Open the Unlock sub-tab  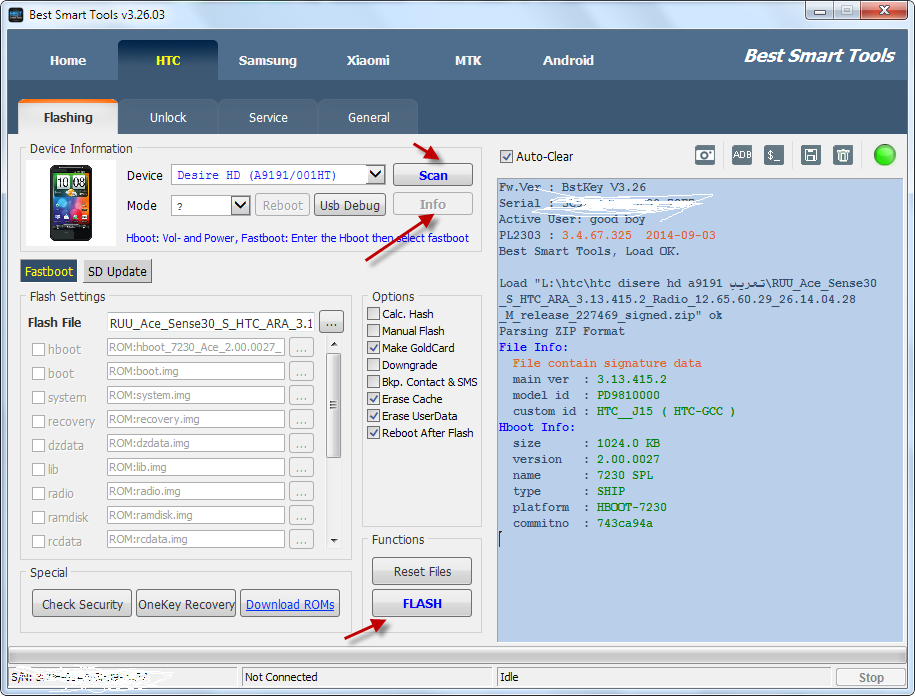(x=168, y=117)
